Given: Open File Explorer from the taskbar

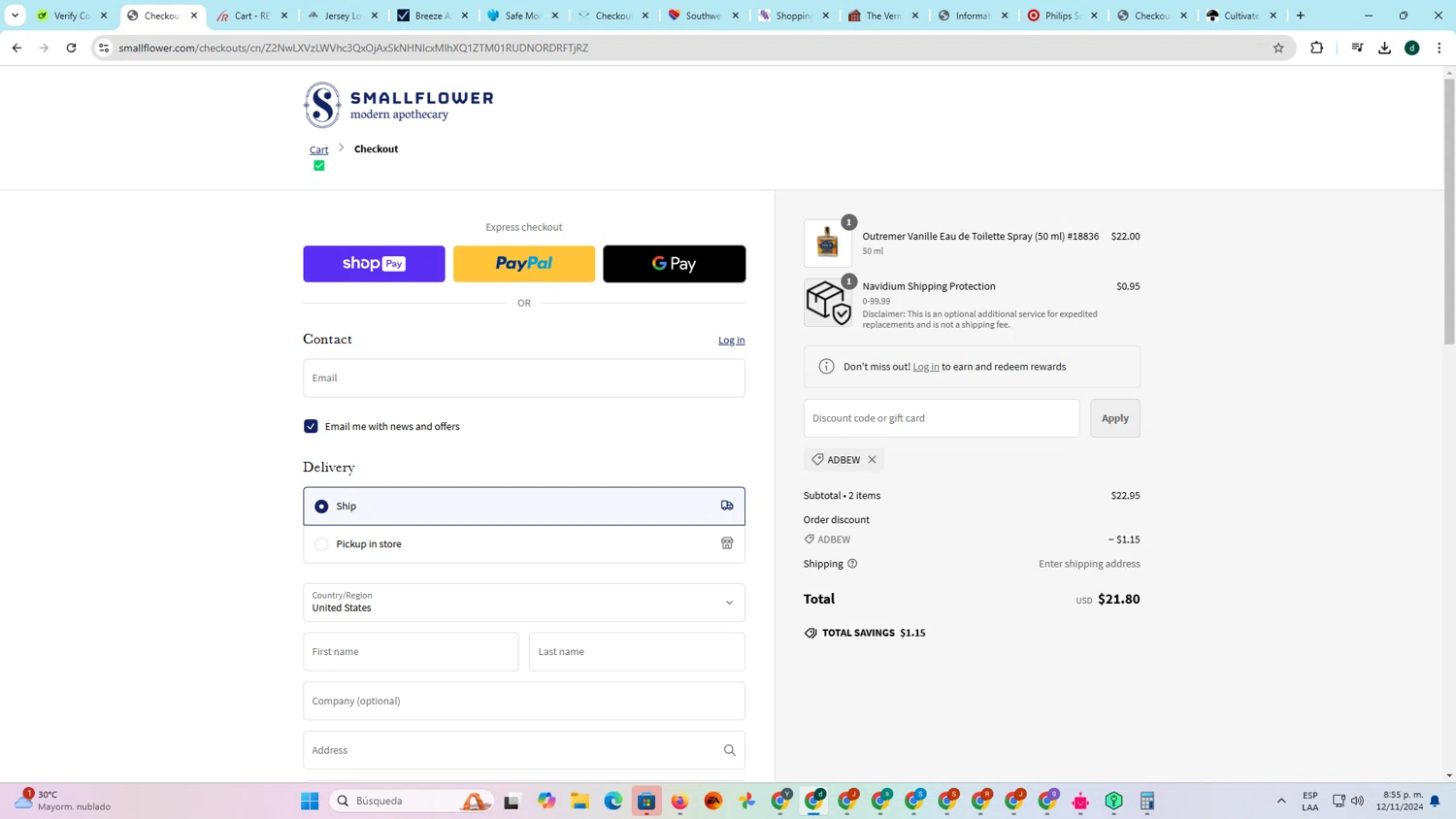Looking at the screenshot, I should (580, 802).
